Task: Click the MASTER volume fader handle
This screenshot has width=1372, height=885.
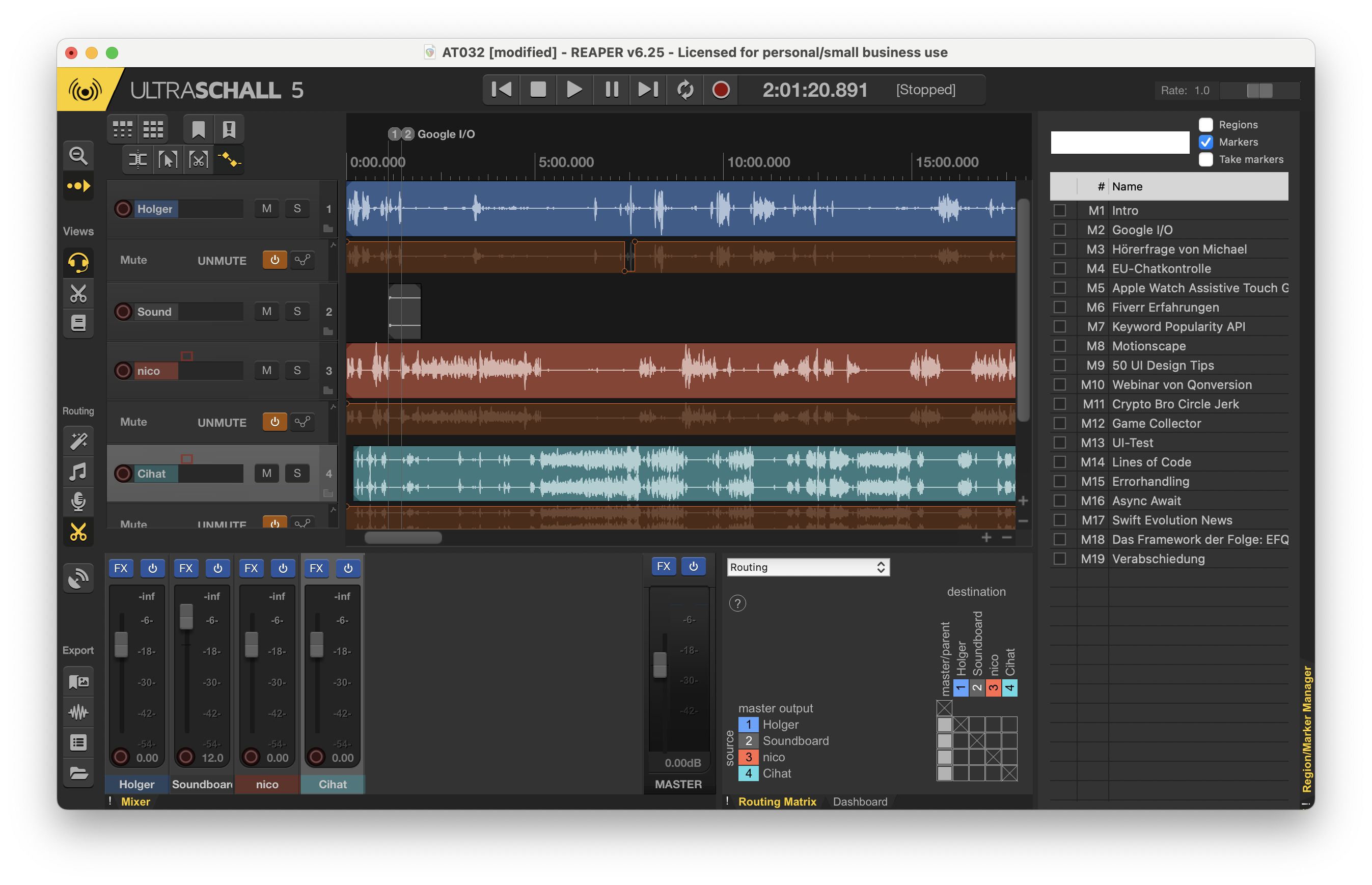Action: click(660, 665)
